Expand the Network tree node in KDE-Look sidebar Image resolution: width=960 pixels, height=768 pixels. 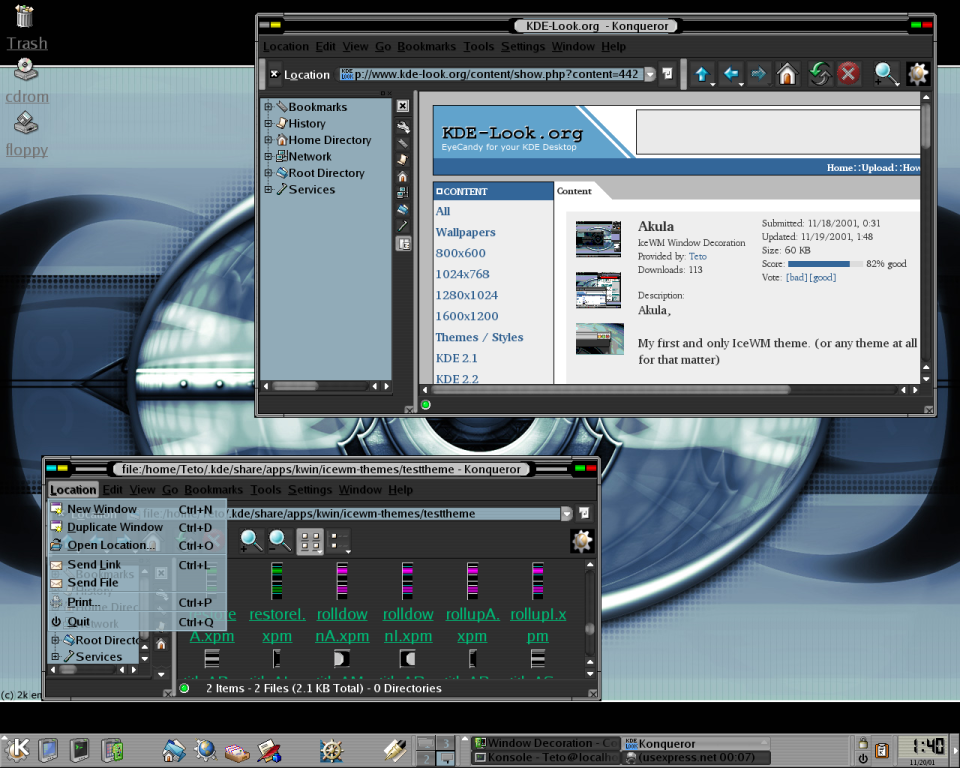pos(268,156)
